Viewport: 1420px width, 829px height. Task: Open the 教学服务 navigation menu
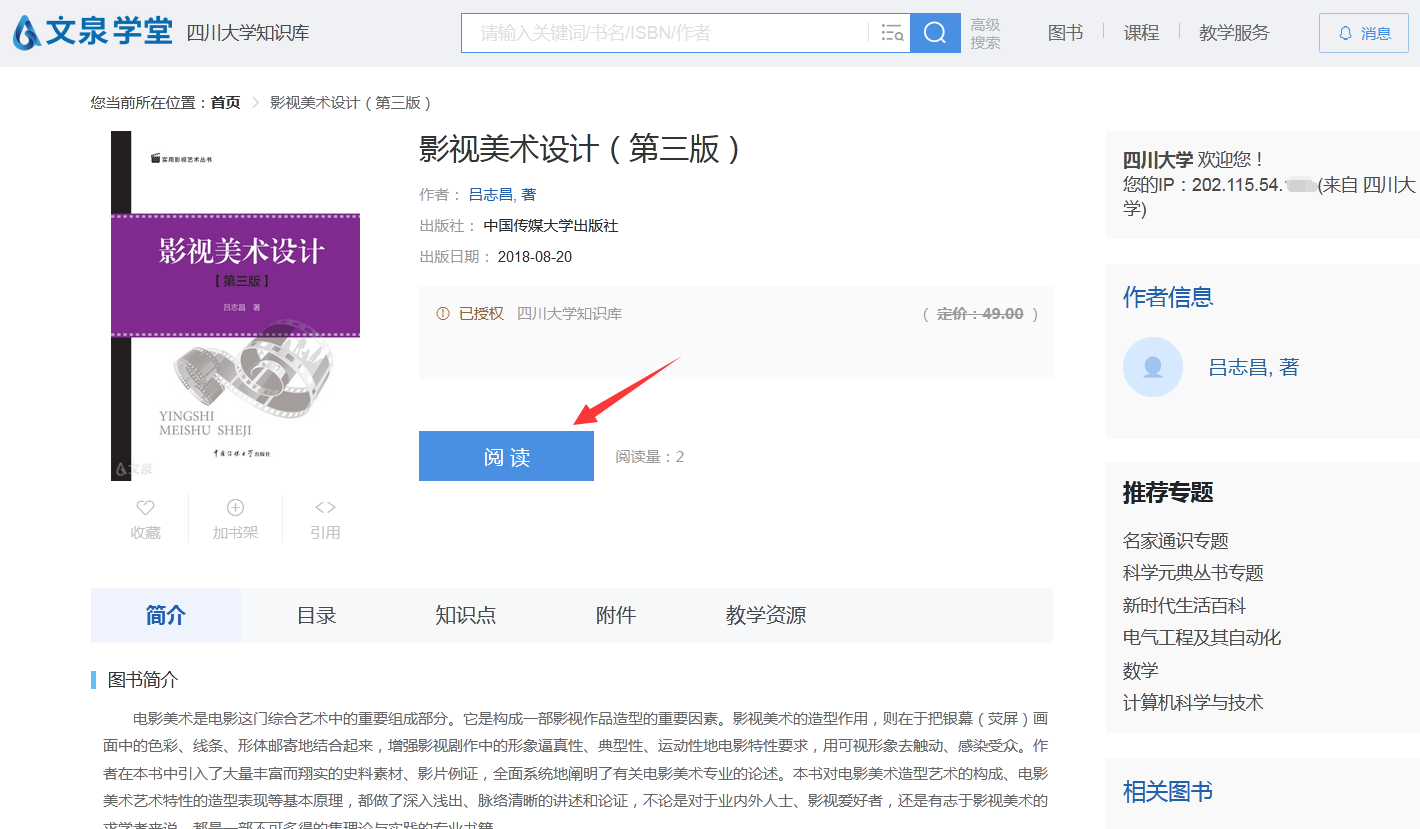click(x=1234, y=33)
